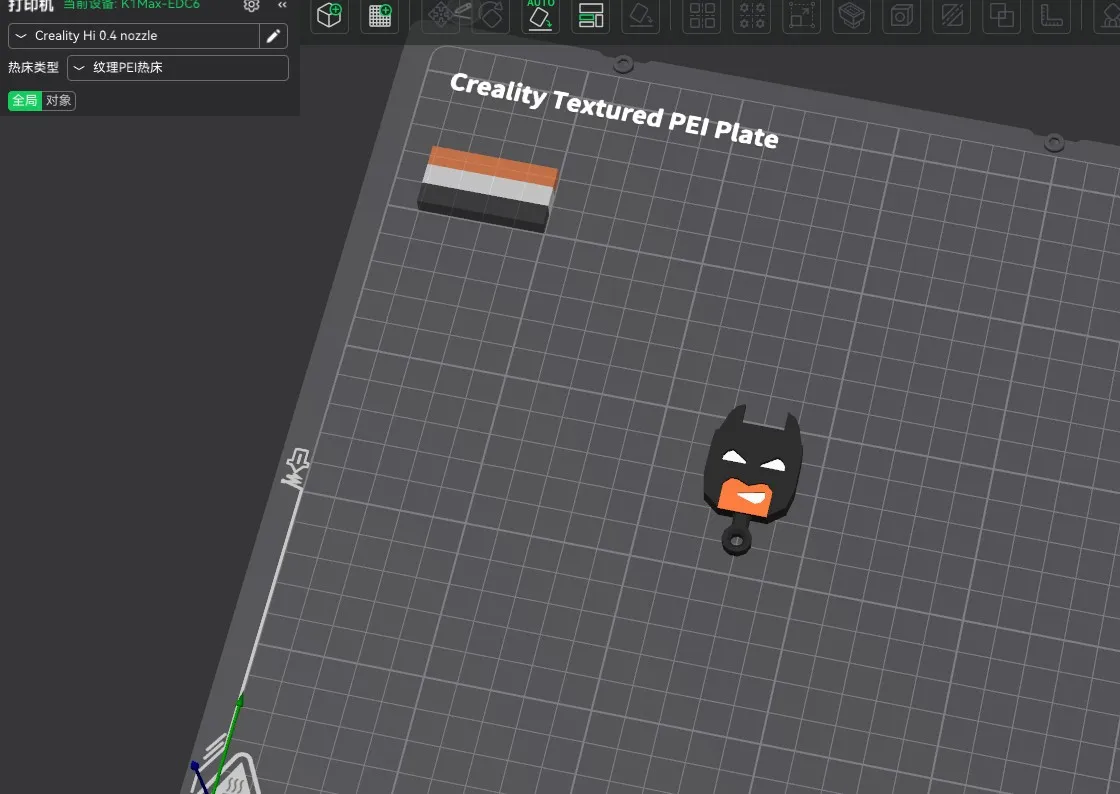Image resolution: width=1120 pixels, height=794 pixels.
Task: Click the layered box on stand icon
Action: click(852, 15)
